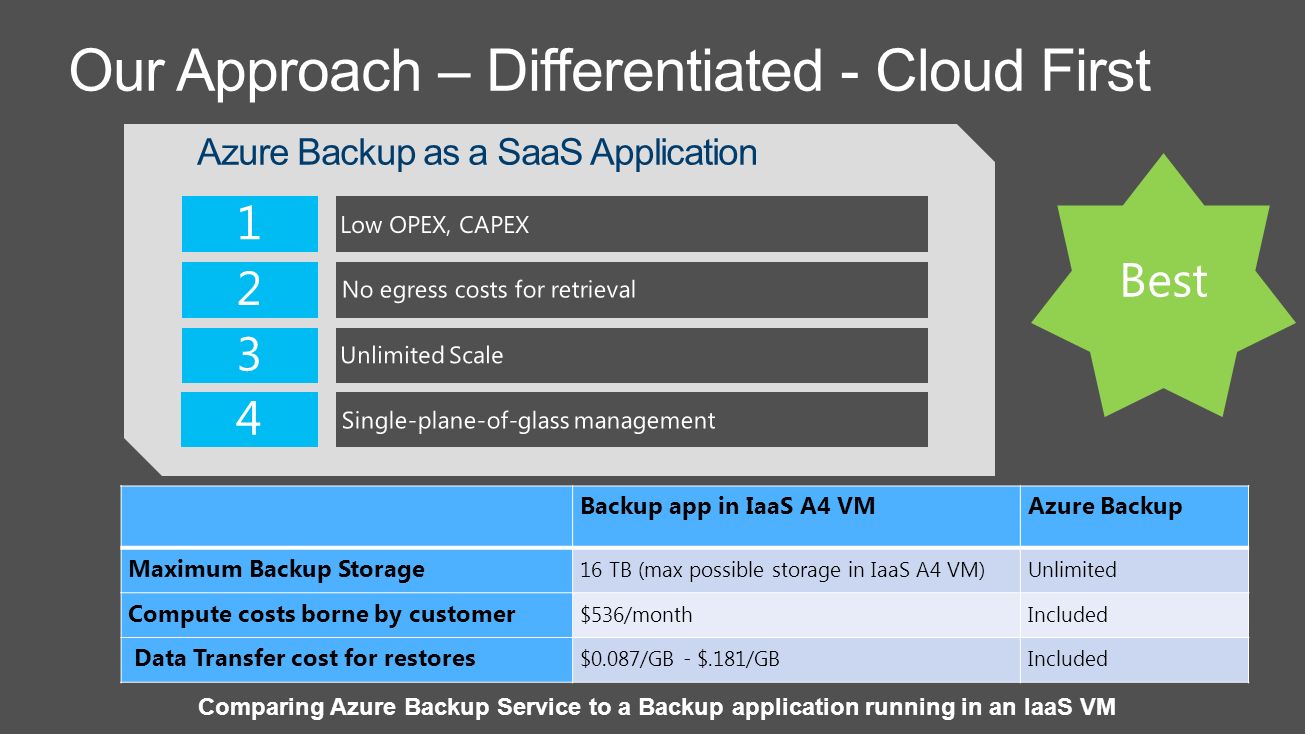Select the Backup app in IaaS A4 VM header
This screenshot has height=734, width=1305.
point(796,516)
